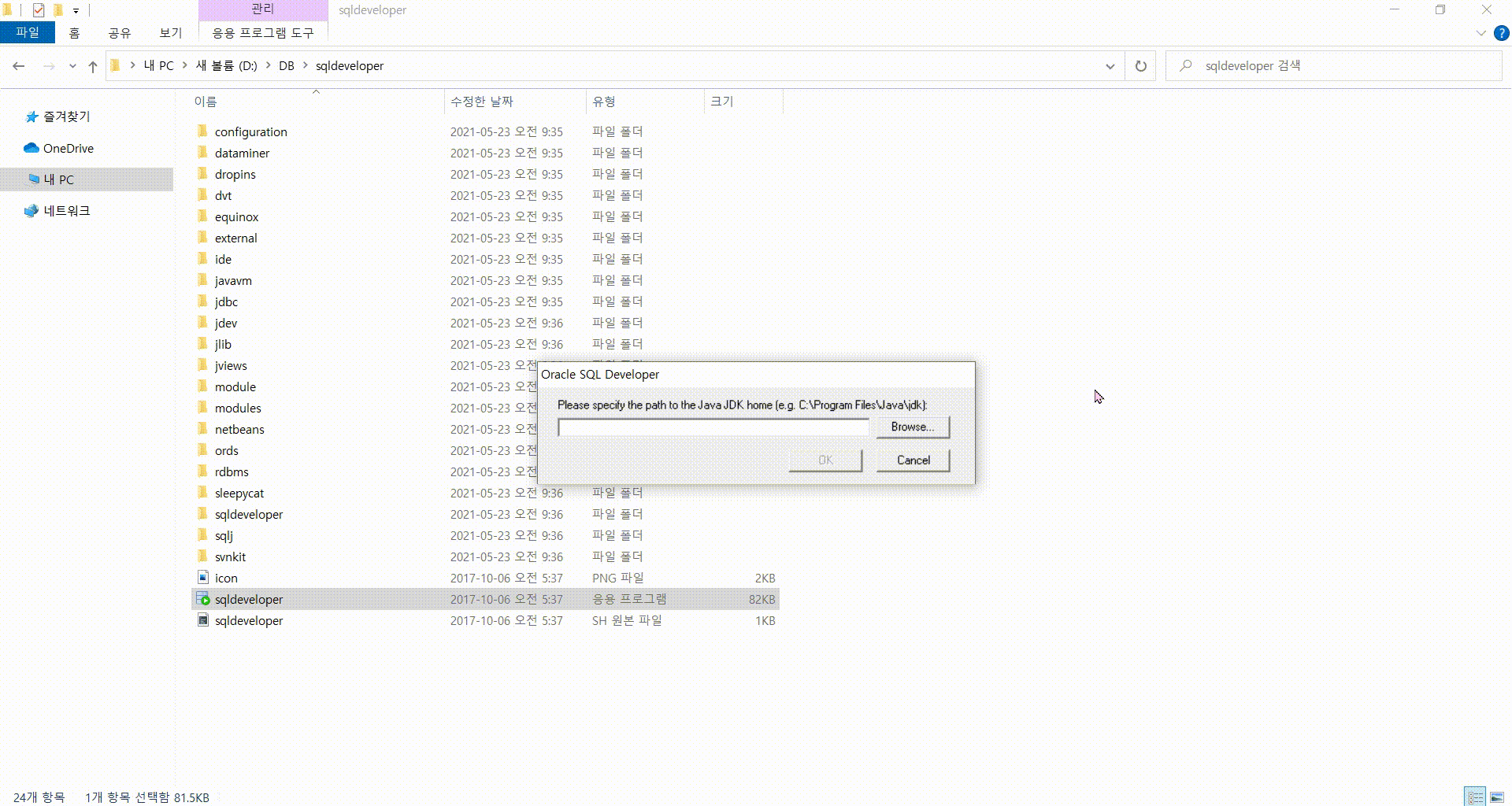Select the javavm folder icon
Screen dimensions: 1512x806
click(x=203, y=280)
